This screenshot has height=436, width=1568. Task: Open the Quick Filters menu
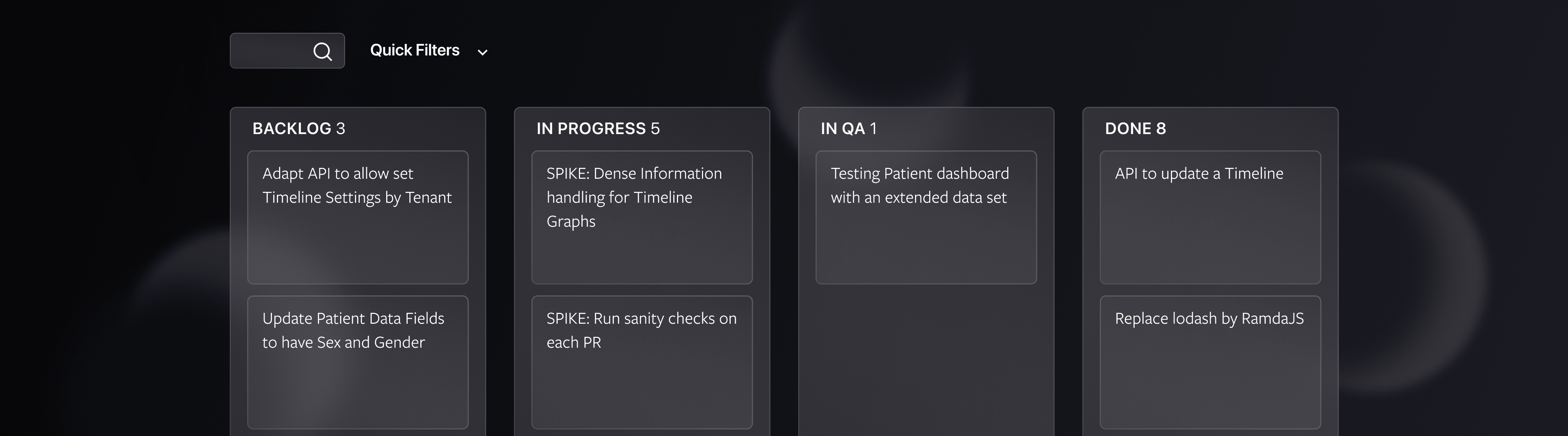pos(415,51)
